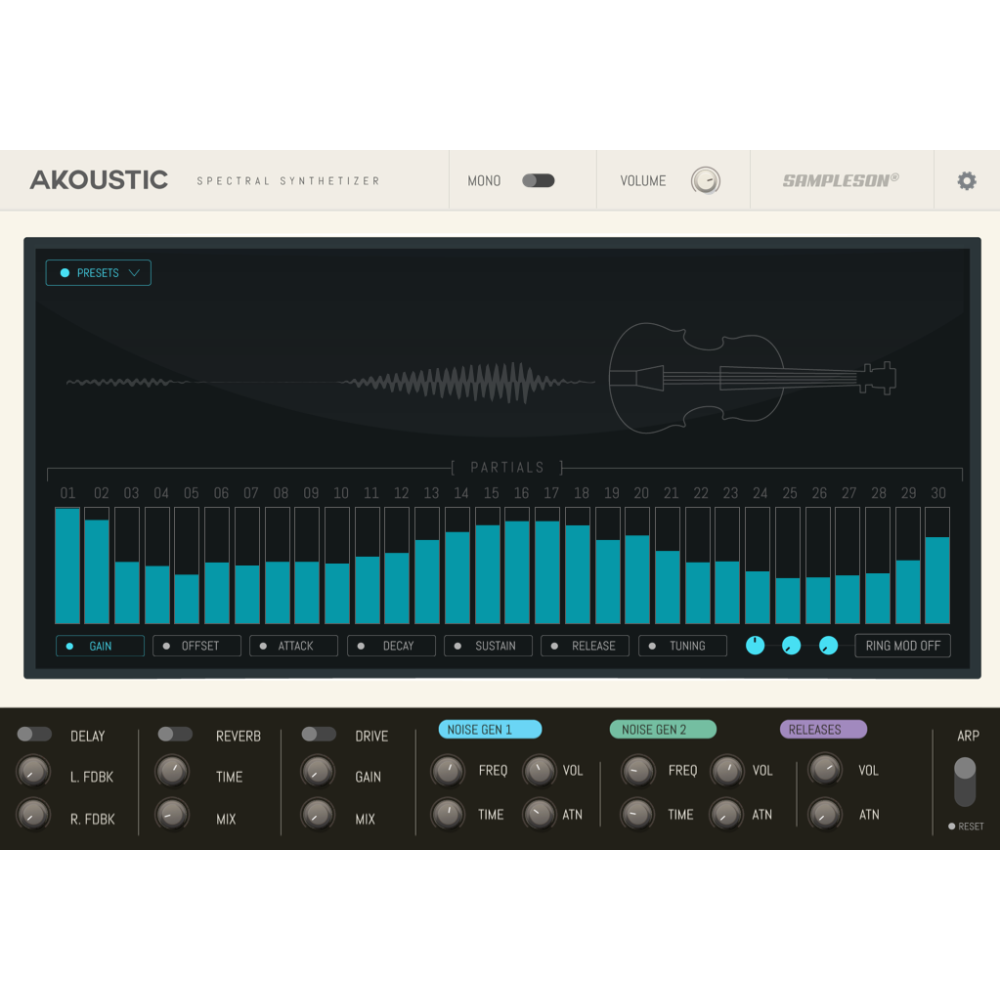This screenshot has width=1000, height=1000.
Task: Open the Akoustic settings gear icon
Action: click(x=966, y=180)
